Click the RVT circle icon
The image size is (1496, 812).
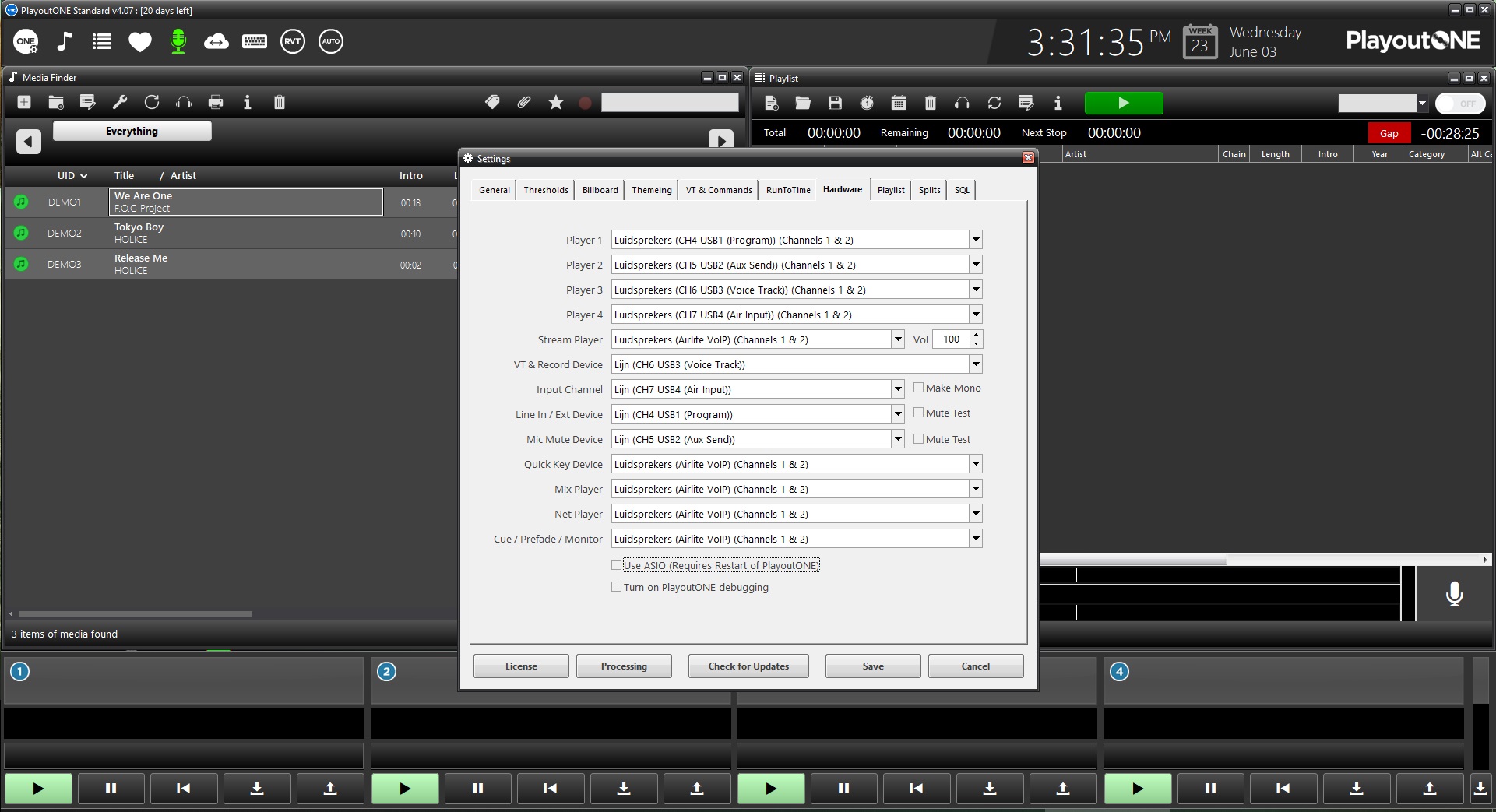tap(293, 41)
